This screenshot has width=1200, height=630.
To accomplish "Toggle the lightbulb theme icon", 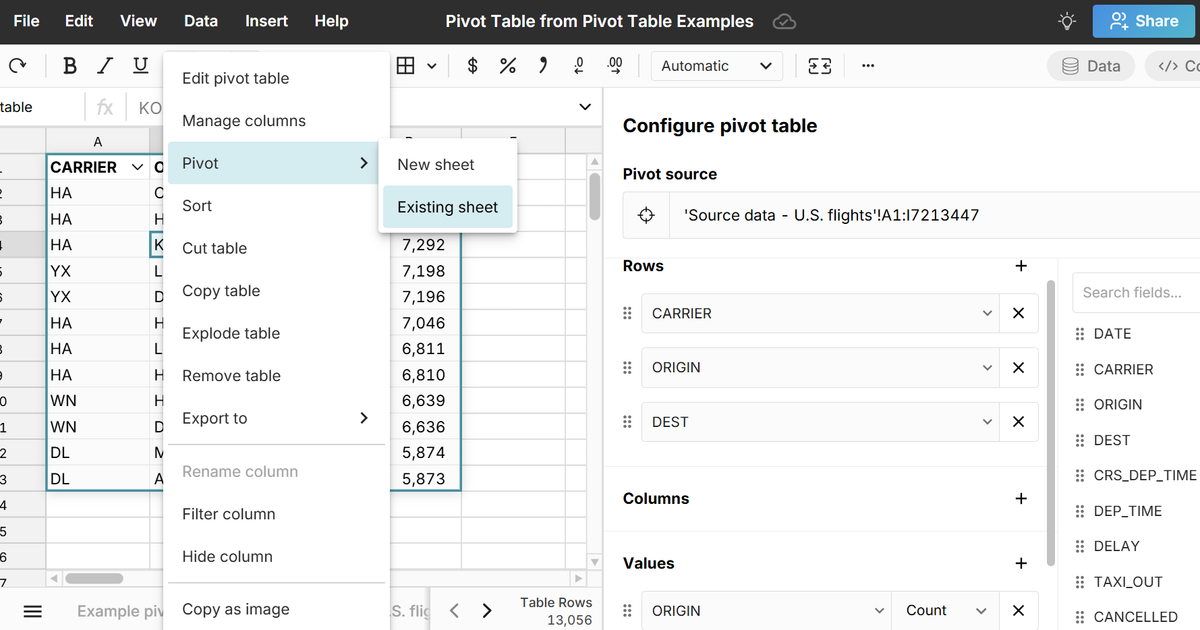I will [1068, 21].
